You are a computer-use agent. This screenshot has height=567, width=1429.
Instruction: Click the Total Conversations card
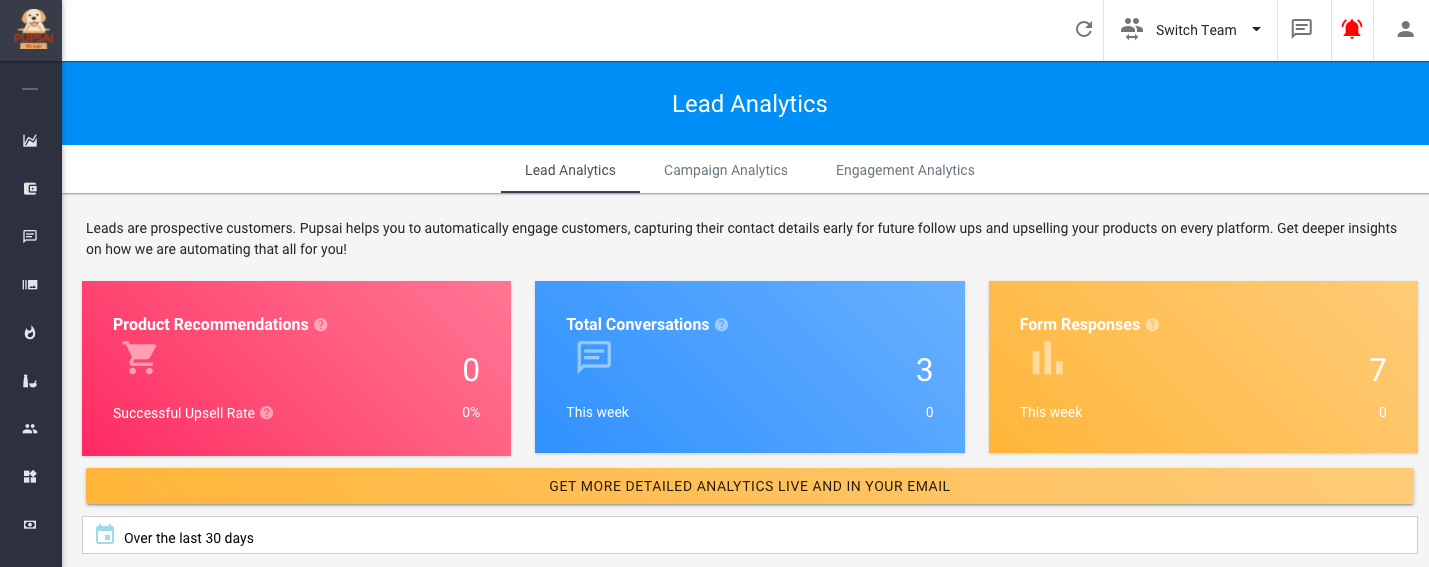749,368
